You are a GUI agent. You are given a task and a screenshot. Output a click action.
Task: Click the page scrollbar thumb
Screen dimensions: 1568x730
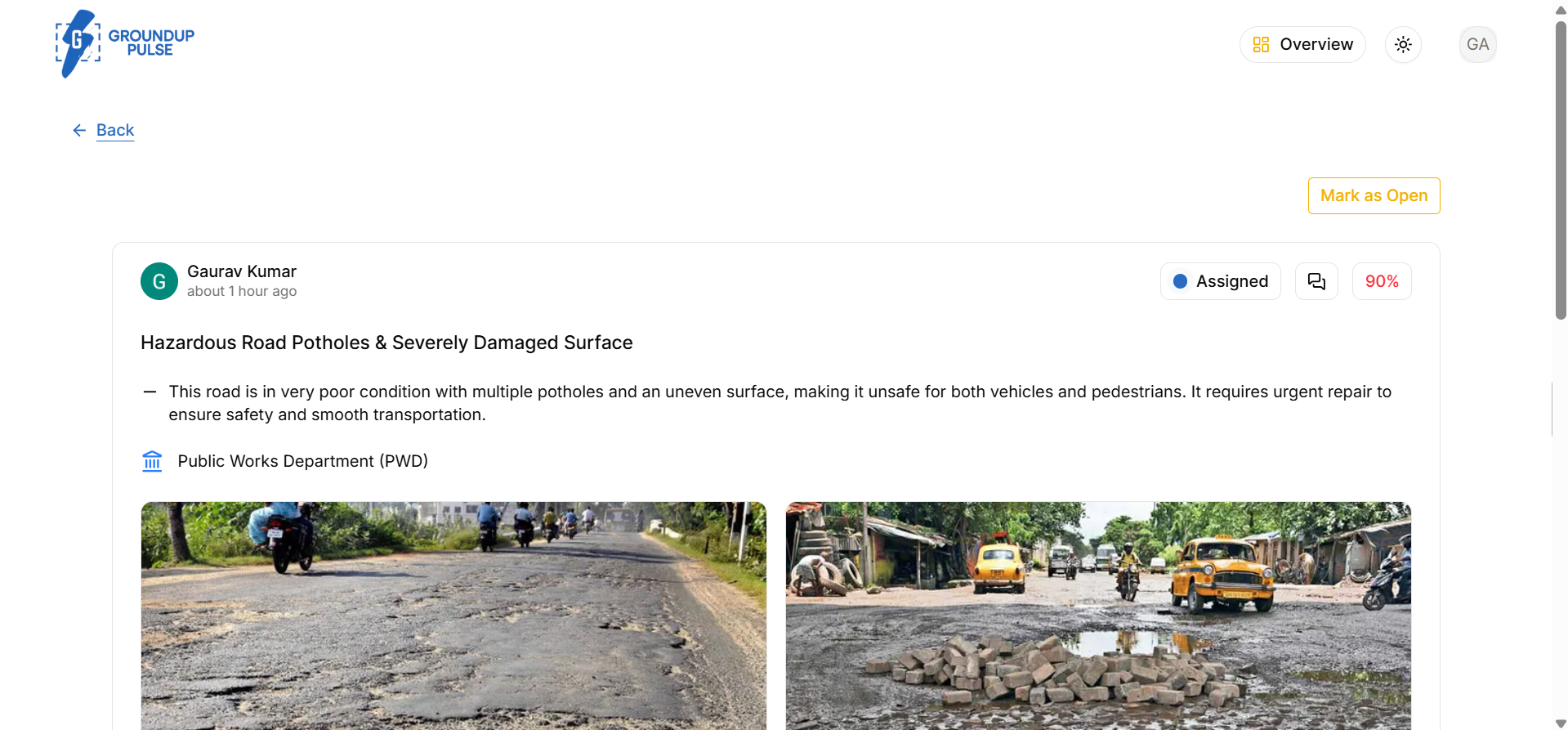[x=1561, y=170]
